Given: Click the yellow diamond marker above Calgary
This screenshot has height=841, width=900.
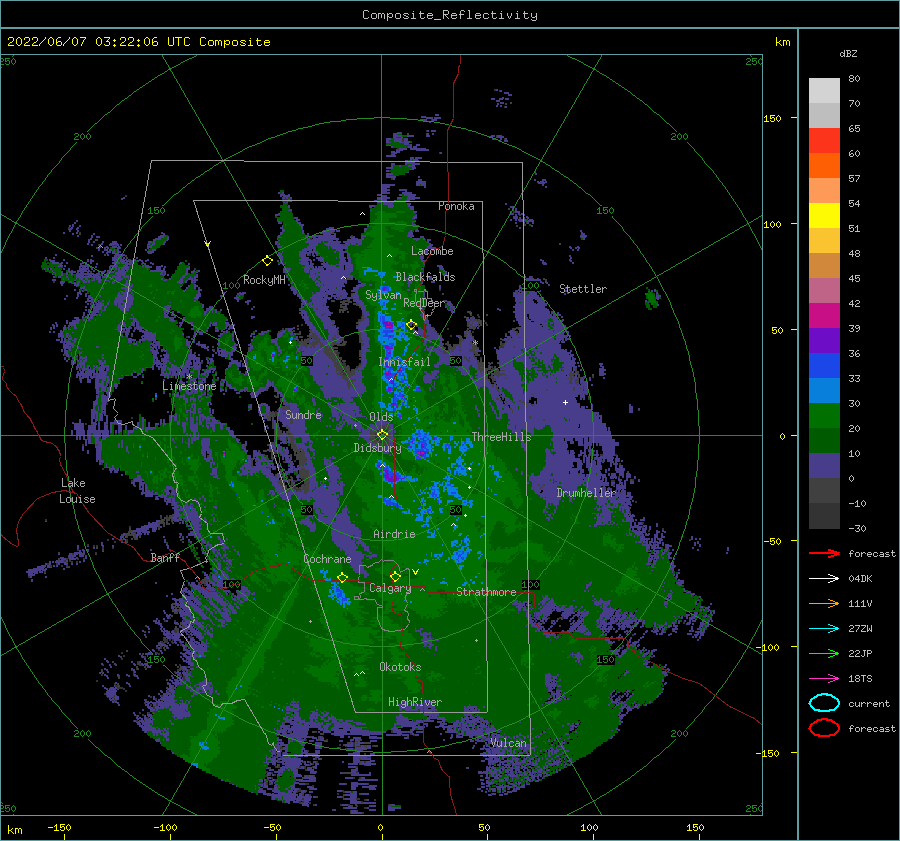Looking at the screenshot, I should click(x=395, y=576).
